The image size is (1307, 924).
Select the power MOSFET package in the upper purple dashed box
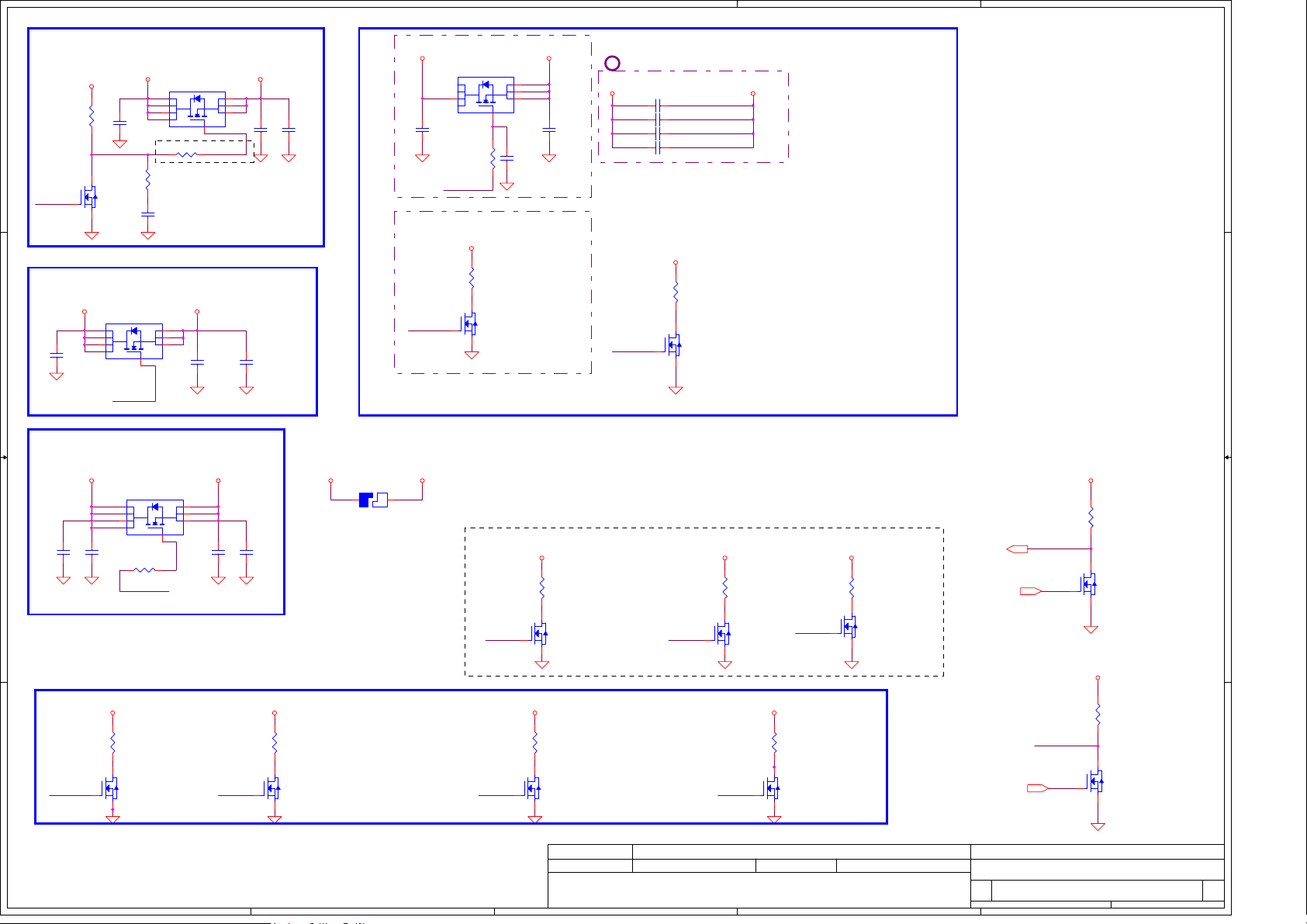(x=486, y=95)
